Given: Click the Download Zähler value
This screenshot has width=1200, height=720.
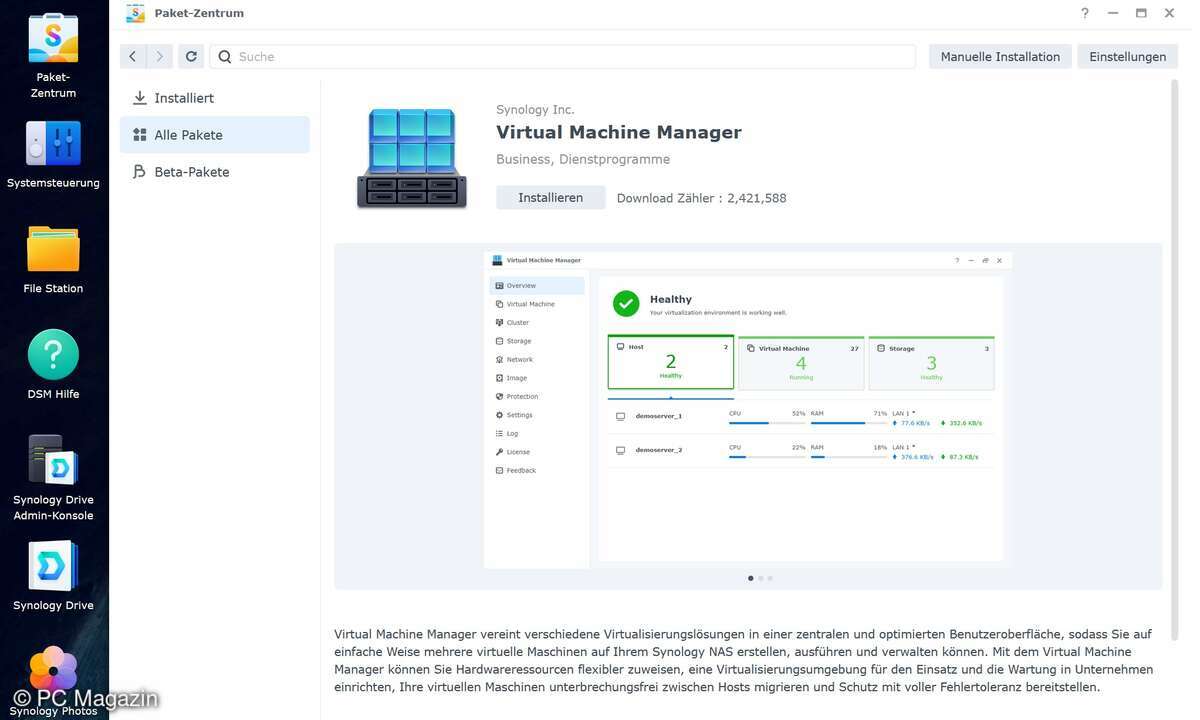Looking at the screenshot, I should coord(757,198).
